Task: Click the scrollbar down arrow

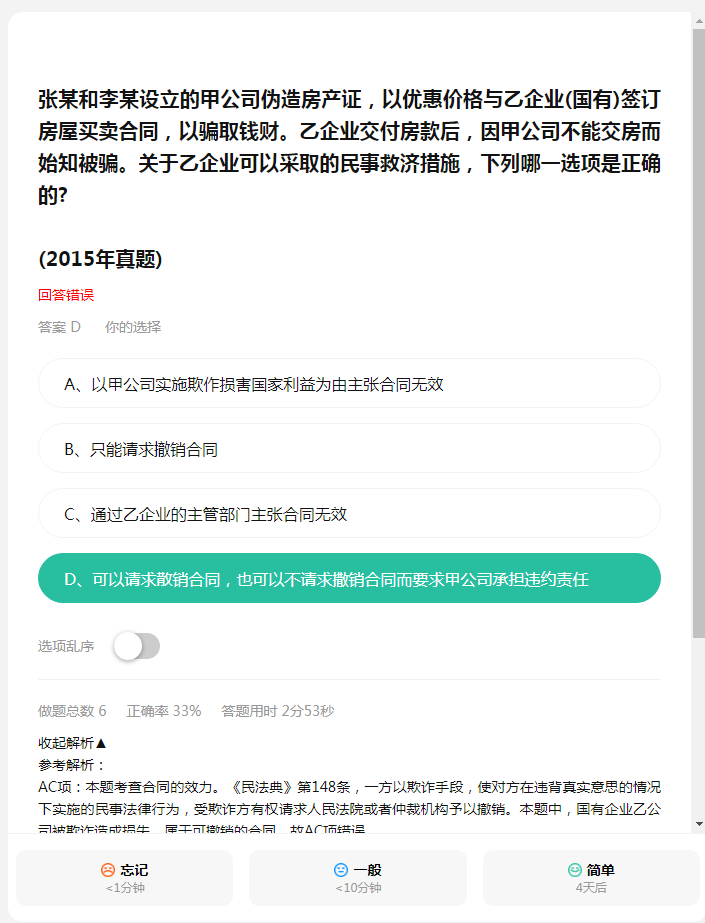Action: tap(699, 824)
